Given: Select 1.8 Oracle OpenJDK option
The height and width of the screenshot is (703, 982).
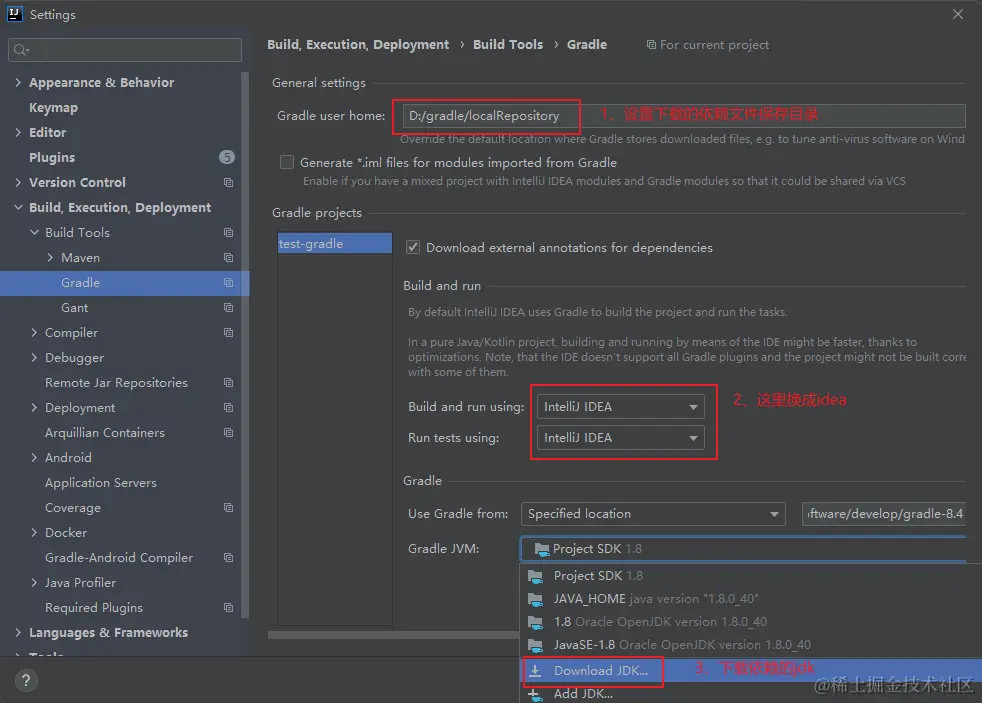Looking at the screenshot, I should 751,622.
